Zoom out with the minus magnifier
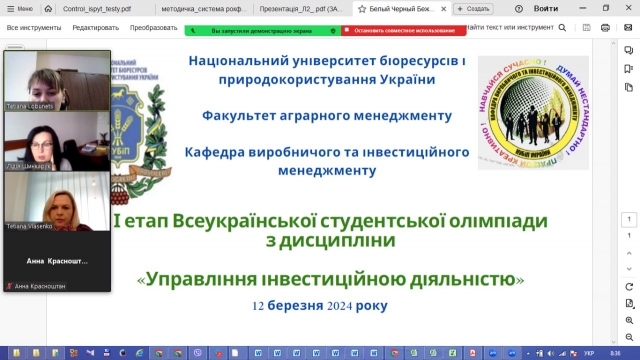The height and width of the screenshot is (360, 640). point(629,338)
